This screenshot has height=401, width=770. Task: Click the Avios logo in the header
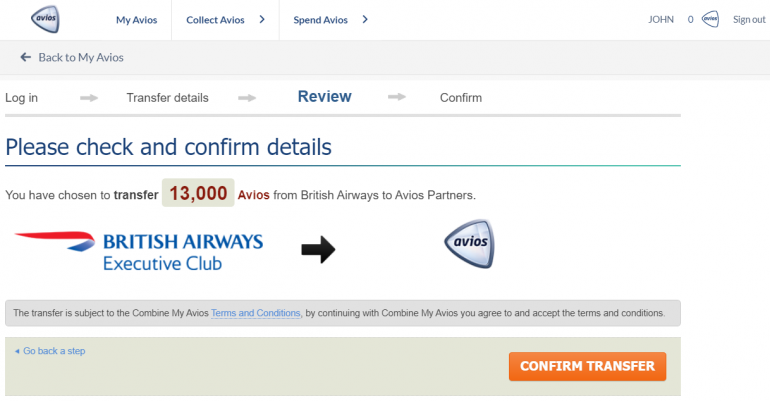pos(46,19)
